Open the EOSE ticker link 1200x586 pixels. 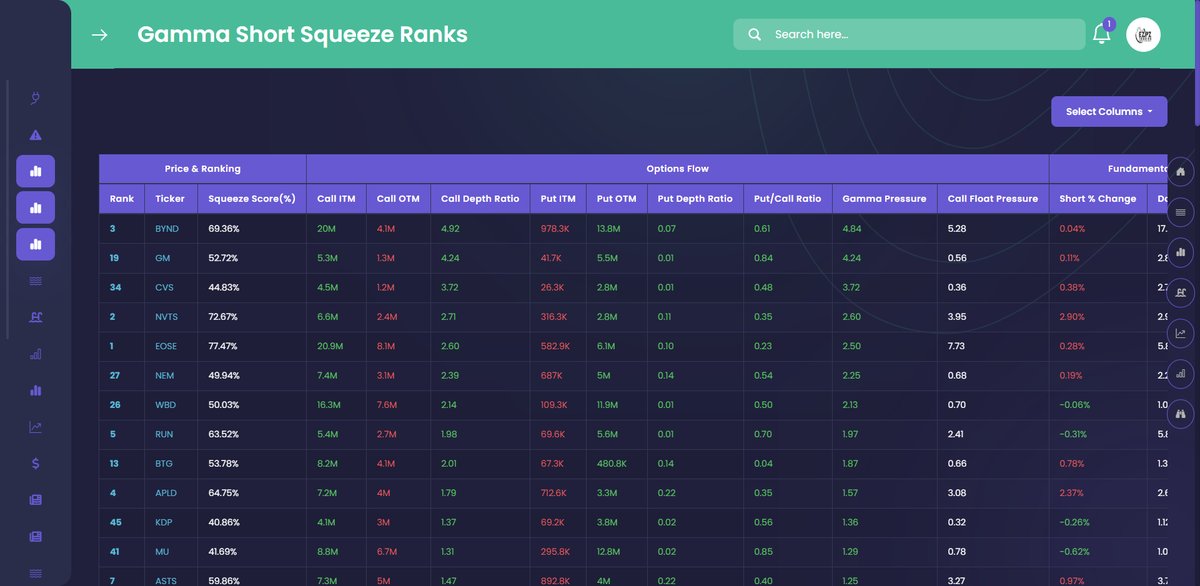167,346
